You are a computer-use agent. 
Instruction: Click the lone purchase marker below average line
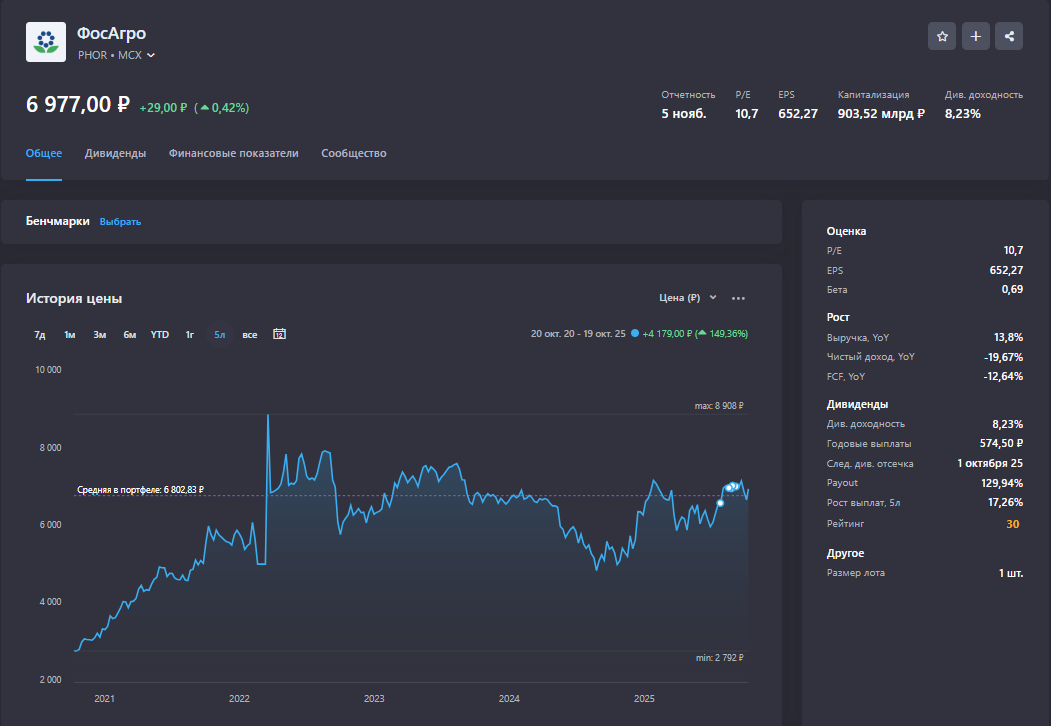(x=720, y=503)
